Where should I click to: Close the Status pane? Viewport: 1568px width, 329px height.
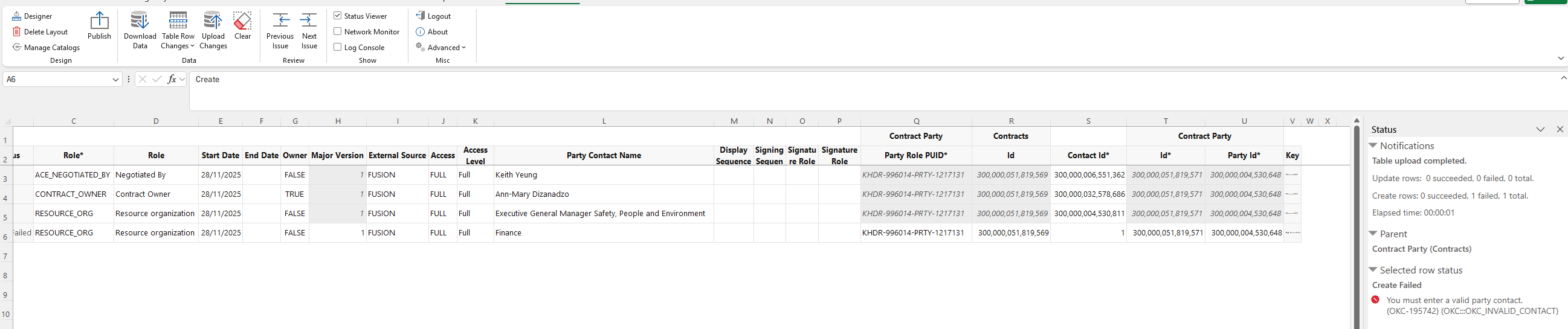coord(1560,130)
